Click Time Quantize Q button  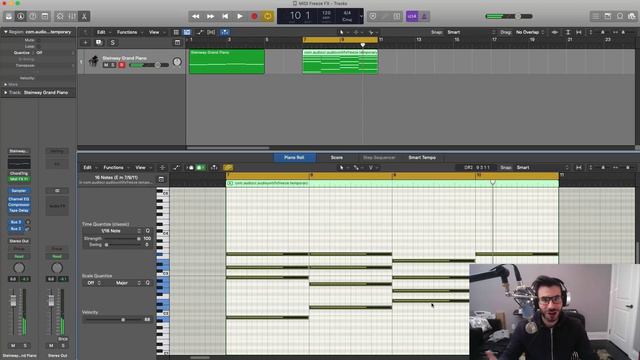(x=148, y=231)
